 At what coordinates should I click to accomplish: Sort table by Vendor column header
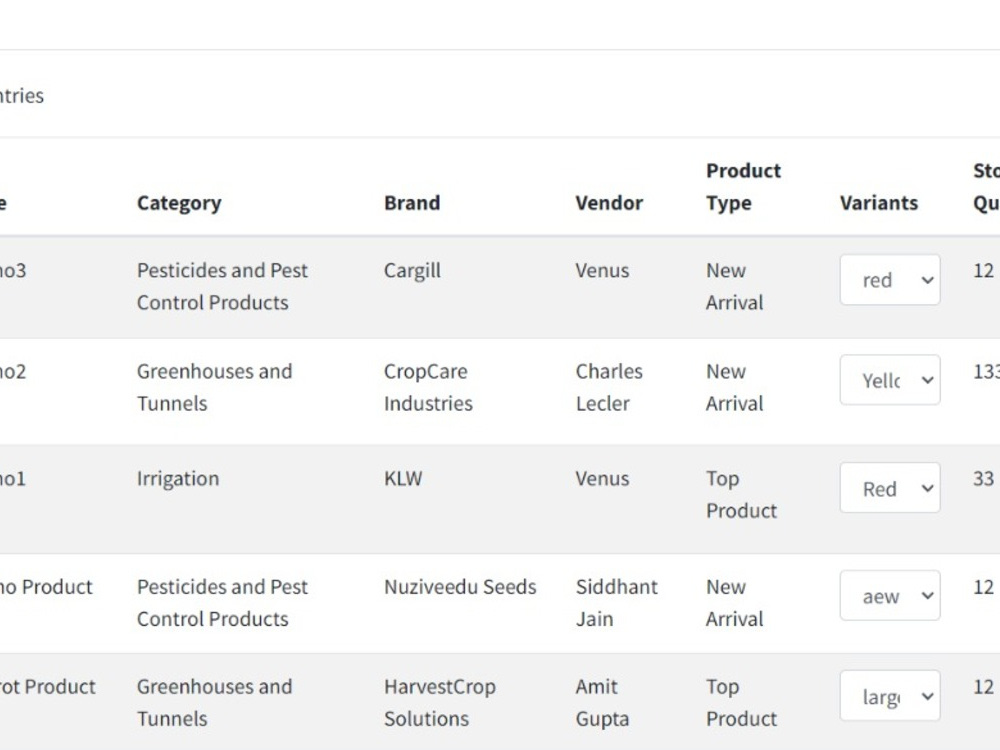609,203
